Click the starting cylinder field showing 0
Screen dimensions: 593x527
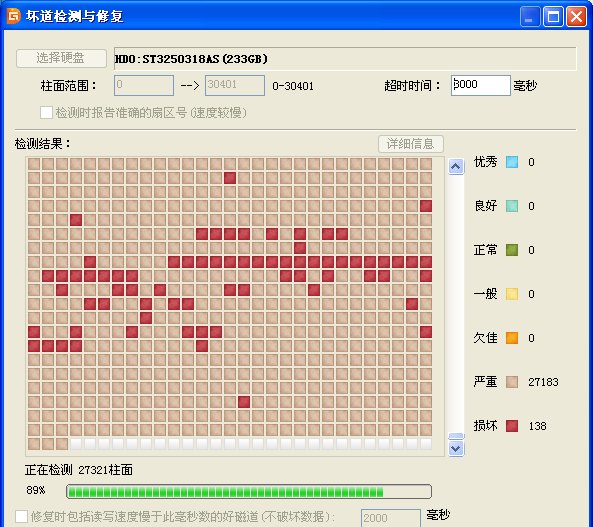(144, 85)
